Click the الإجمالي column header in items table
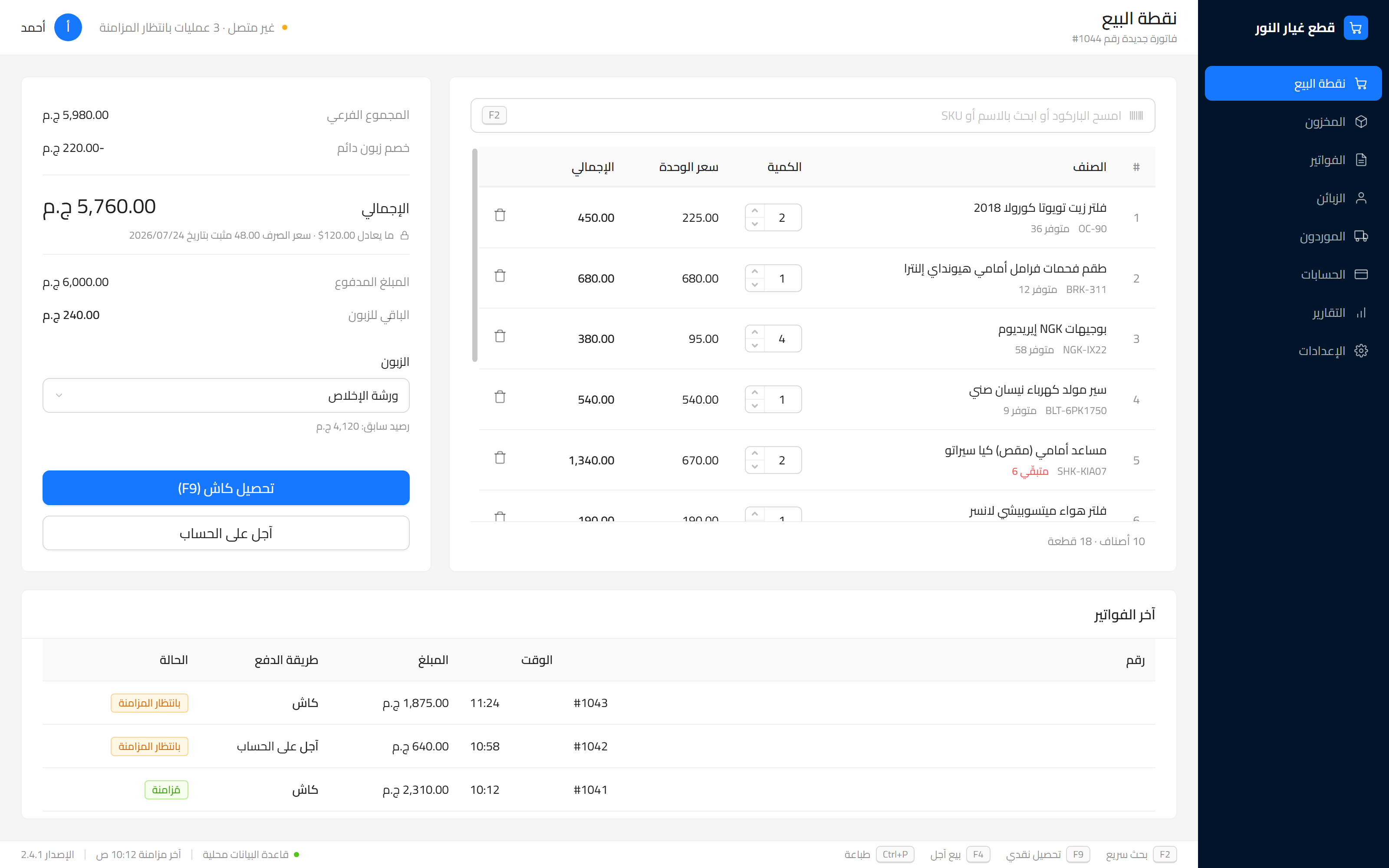Screen dimensions: 1389x868 click(593, 167)
